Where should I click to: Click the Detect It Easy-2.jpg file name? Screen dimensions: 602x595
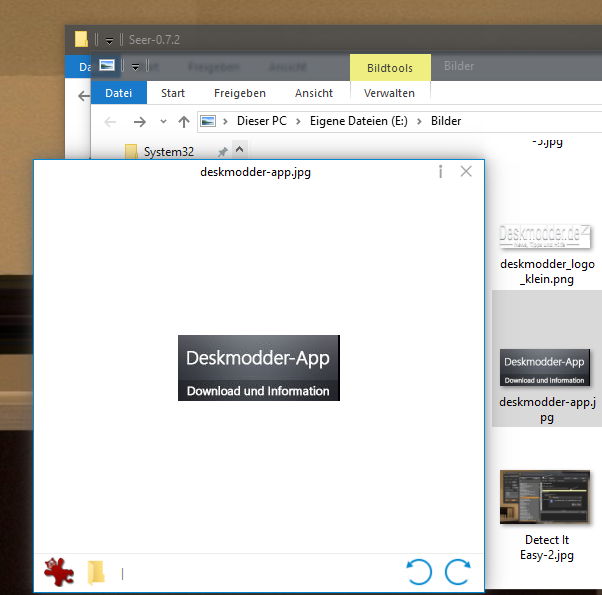547,547
